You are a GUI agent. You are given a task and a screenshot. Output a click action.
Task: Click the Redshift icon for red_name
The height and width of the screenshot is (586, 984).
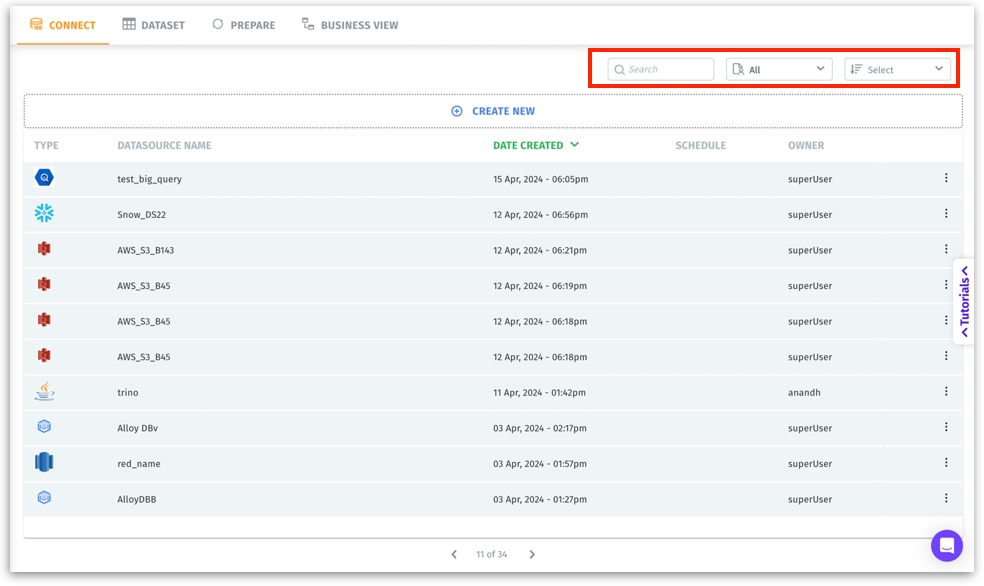[x=44, y=463]
